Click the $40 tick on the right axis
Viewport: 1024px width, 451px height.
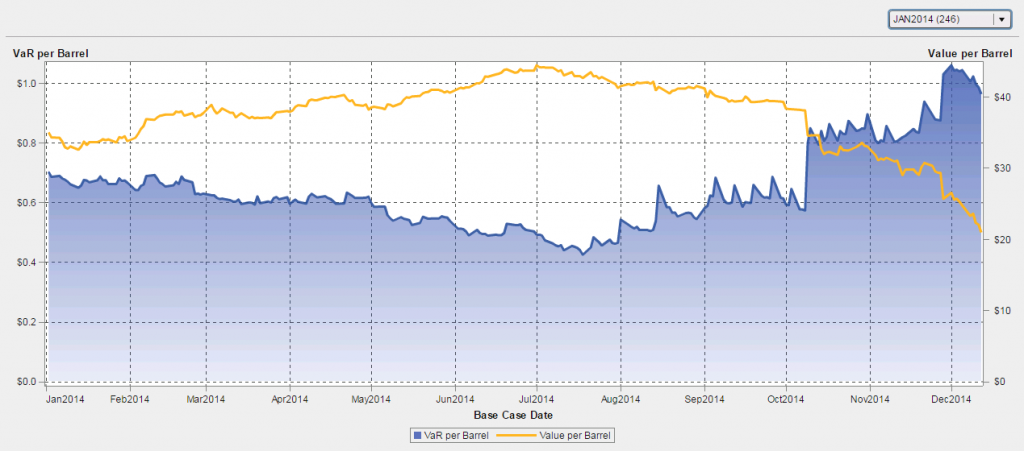(1001, 97)
